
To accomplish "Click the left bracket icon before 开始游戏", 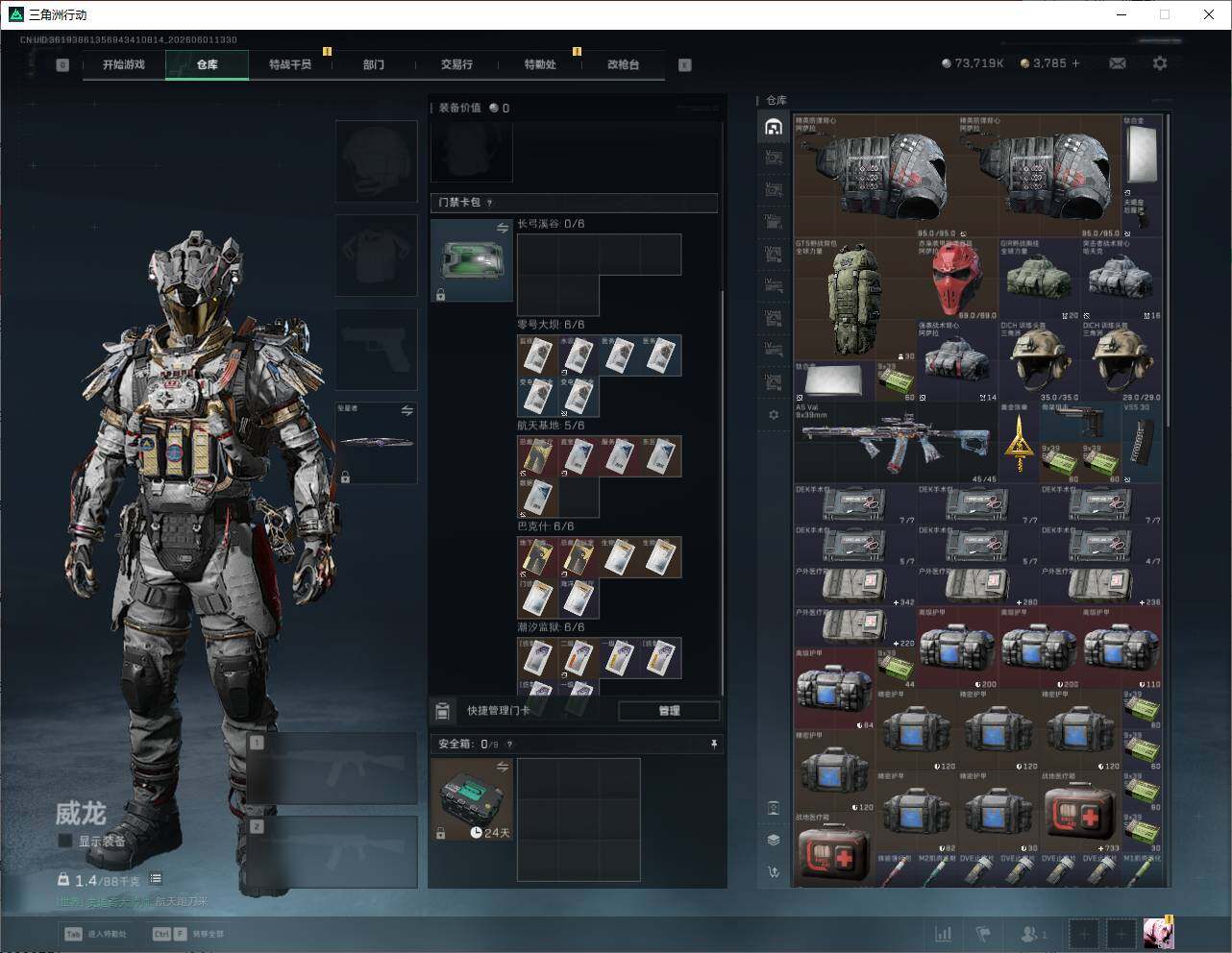I will pyautogui.click(x=62, y=65).
